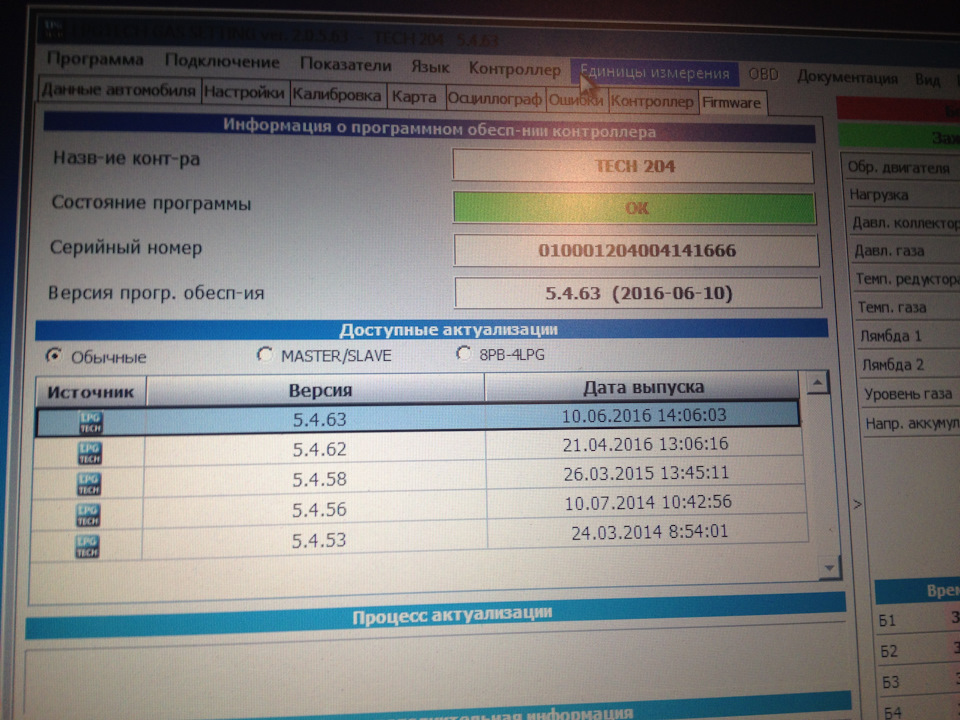The image size is (960, 720).
Task: Click Б3 injector row
Action: coord(920,681)
